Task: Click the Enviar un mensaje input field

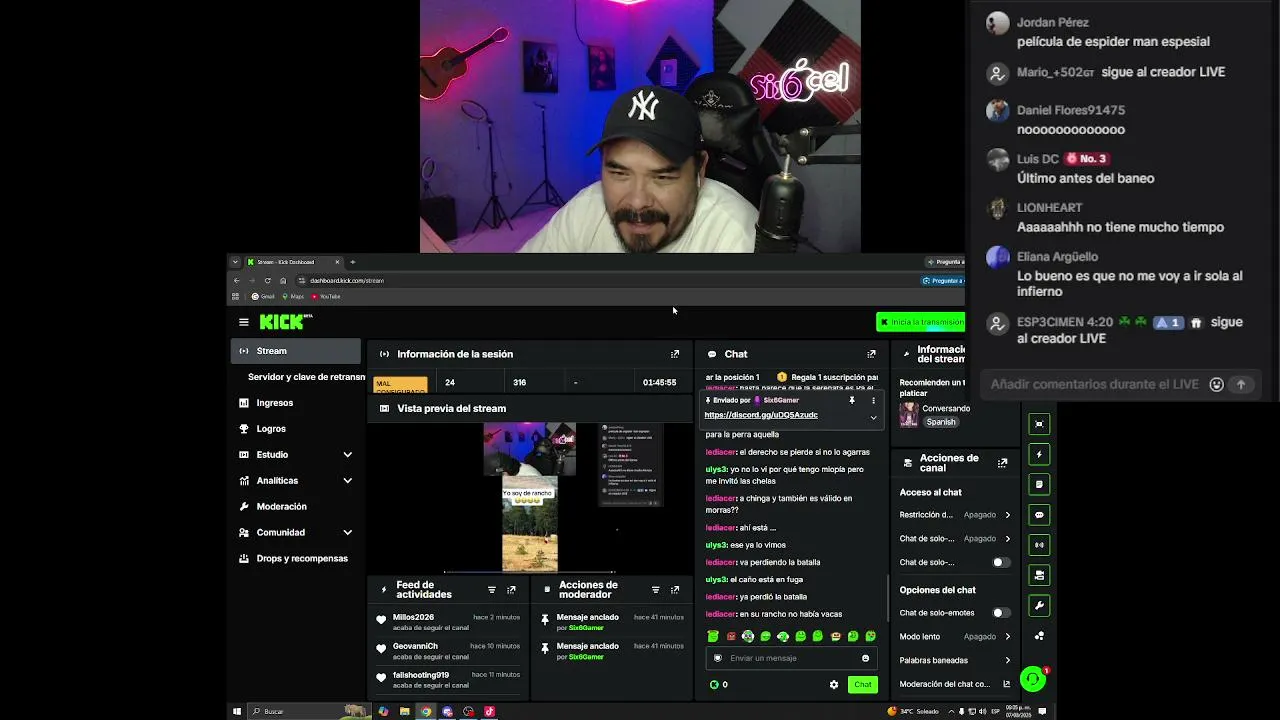Action: pyautogui.click(x=790, y=658)
